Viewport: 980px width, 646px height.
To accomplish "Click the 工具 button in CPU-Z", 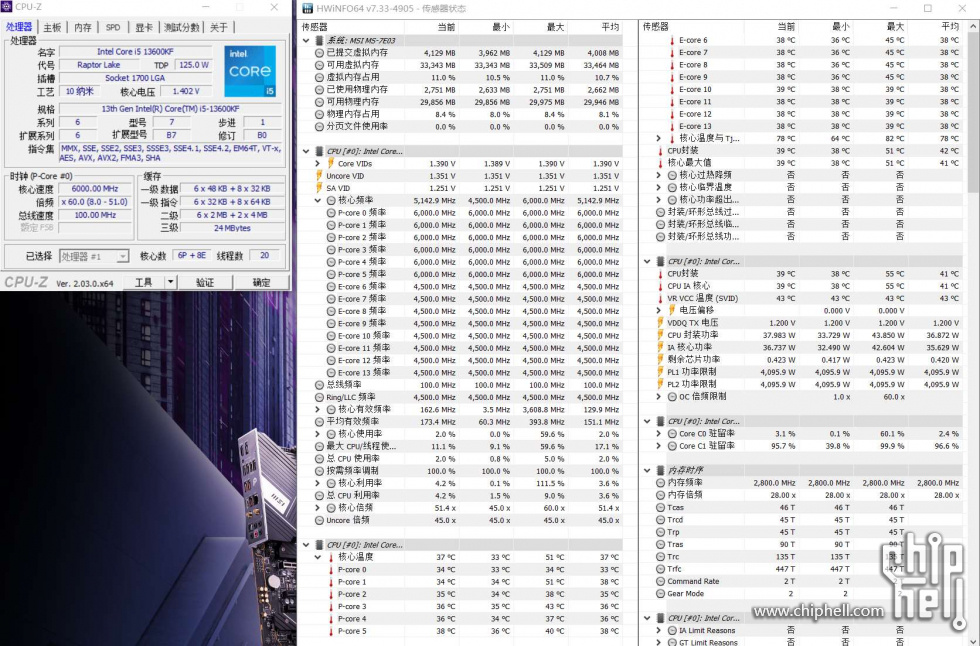I will (x=143, y=282).
